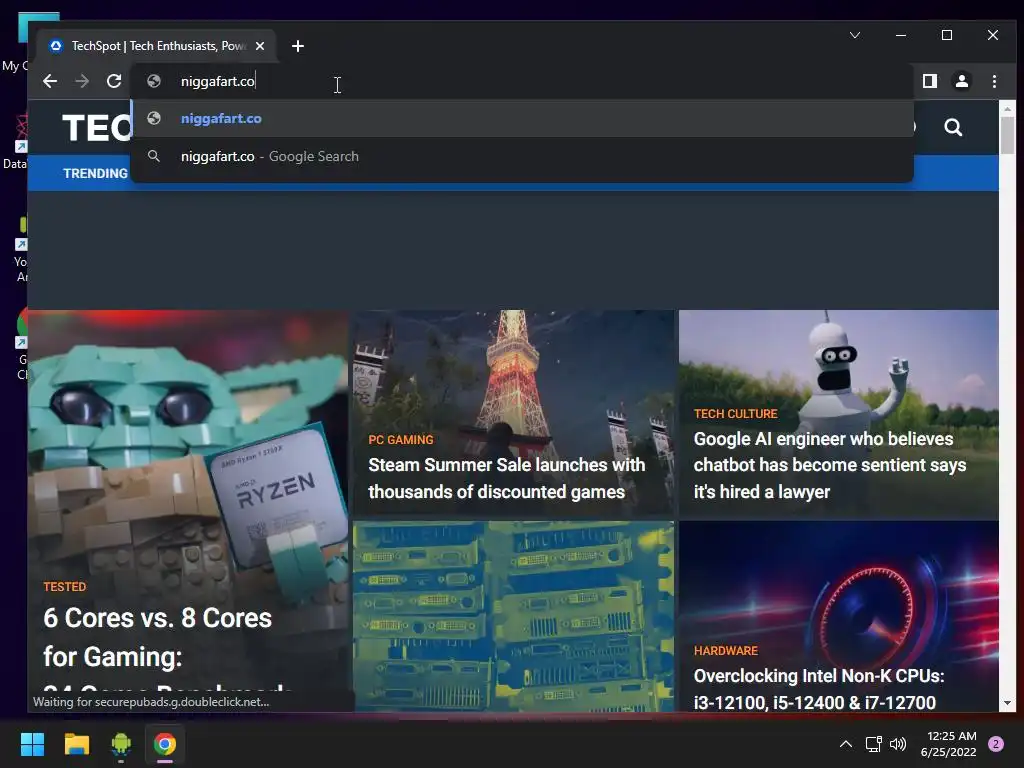Choose the Google Search autocomplete suggestion
This screenshot has height=768, width=1024.
point(522,156)
